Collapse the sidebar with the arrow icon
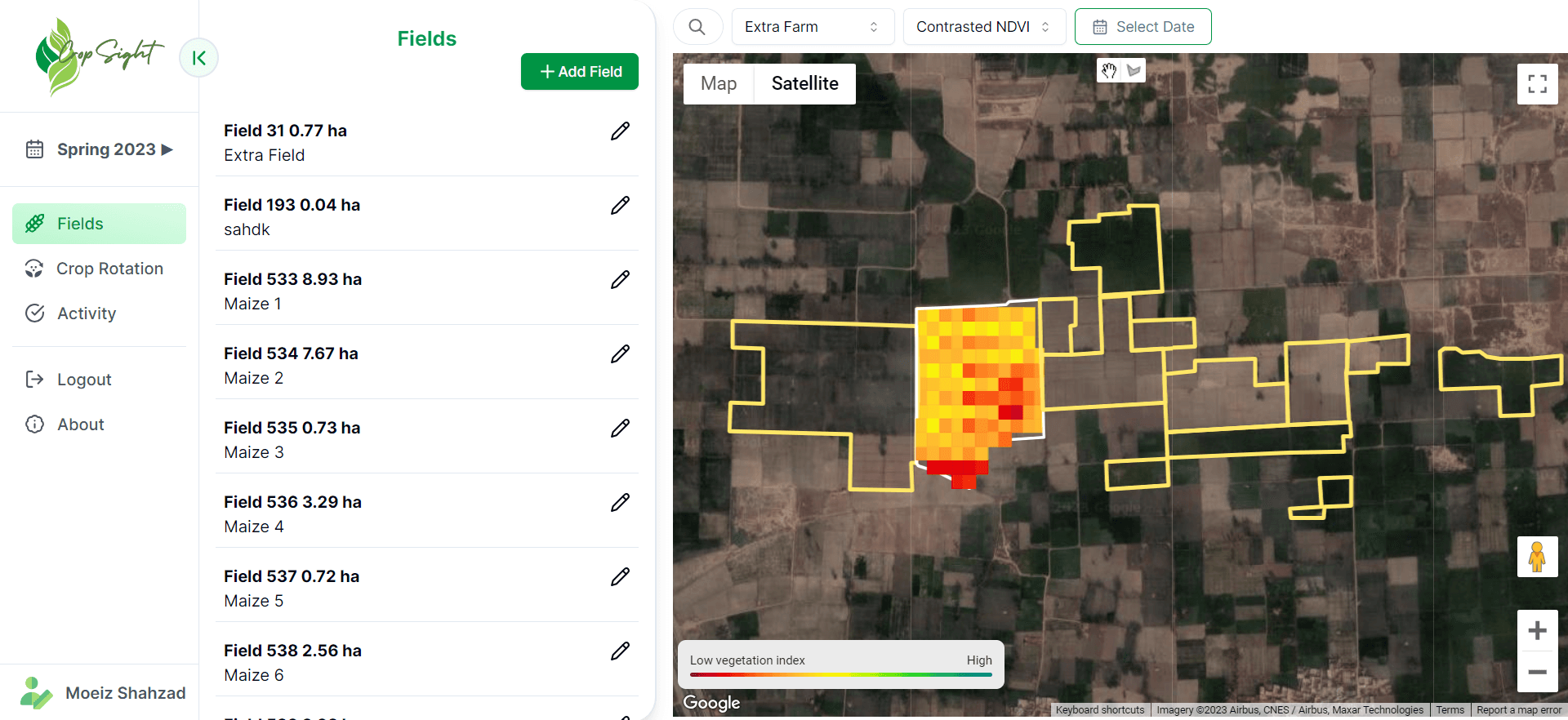Viewport: 1568px width, 720px height. click(198, 58)
